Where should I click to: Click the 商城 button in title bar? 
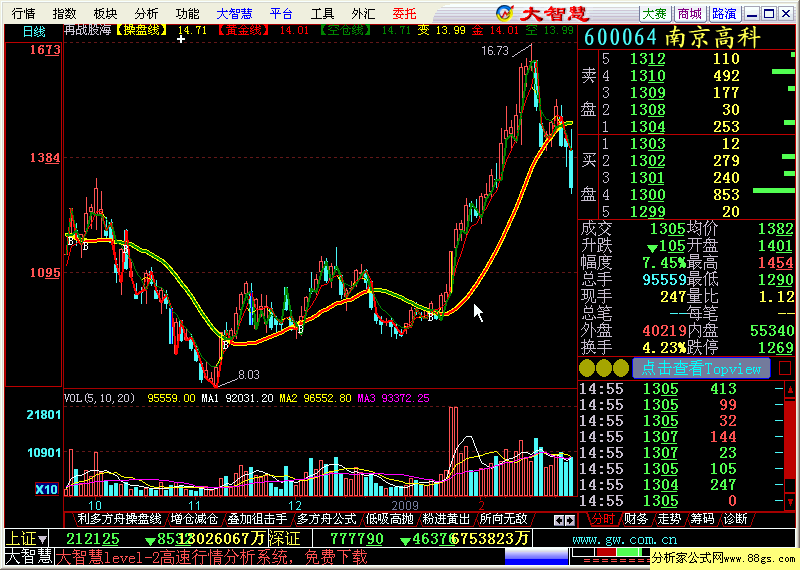[690, 14]
